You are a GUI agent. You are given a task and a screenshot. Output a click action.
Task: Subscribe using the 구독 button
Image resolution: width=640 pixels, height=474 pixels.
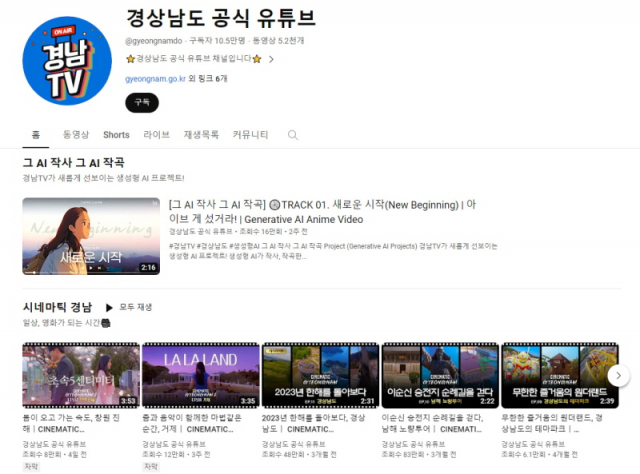click(x=142, y=102)
